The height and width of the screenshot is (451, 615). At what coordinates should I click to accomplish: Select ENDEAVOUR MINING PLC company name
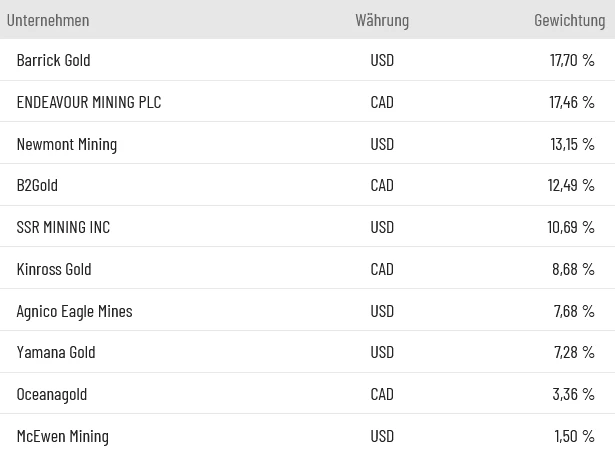[89, 102]
